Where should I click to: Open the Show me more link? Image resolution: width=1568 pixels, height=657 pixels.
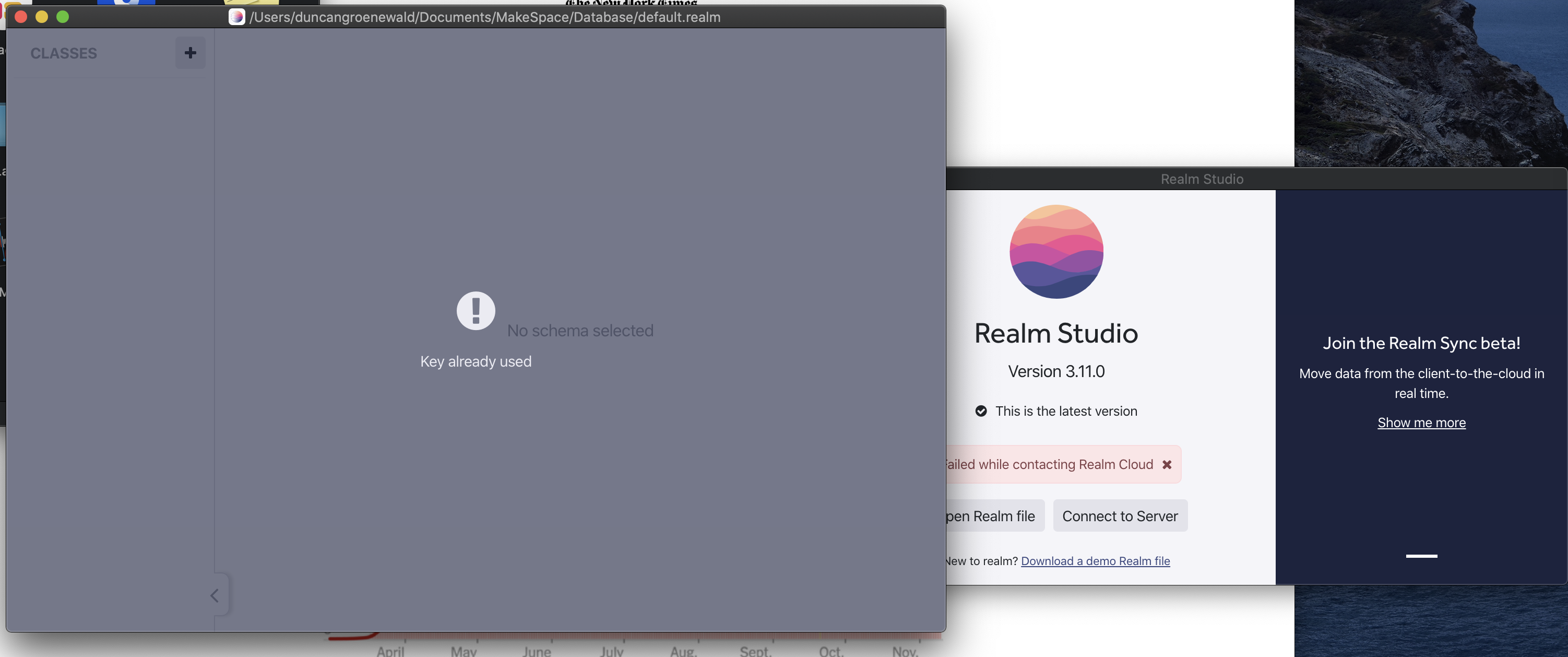1421,422
